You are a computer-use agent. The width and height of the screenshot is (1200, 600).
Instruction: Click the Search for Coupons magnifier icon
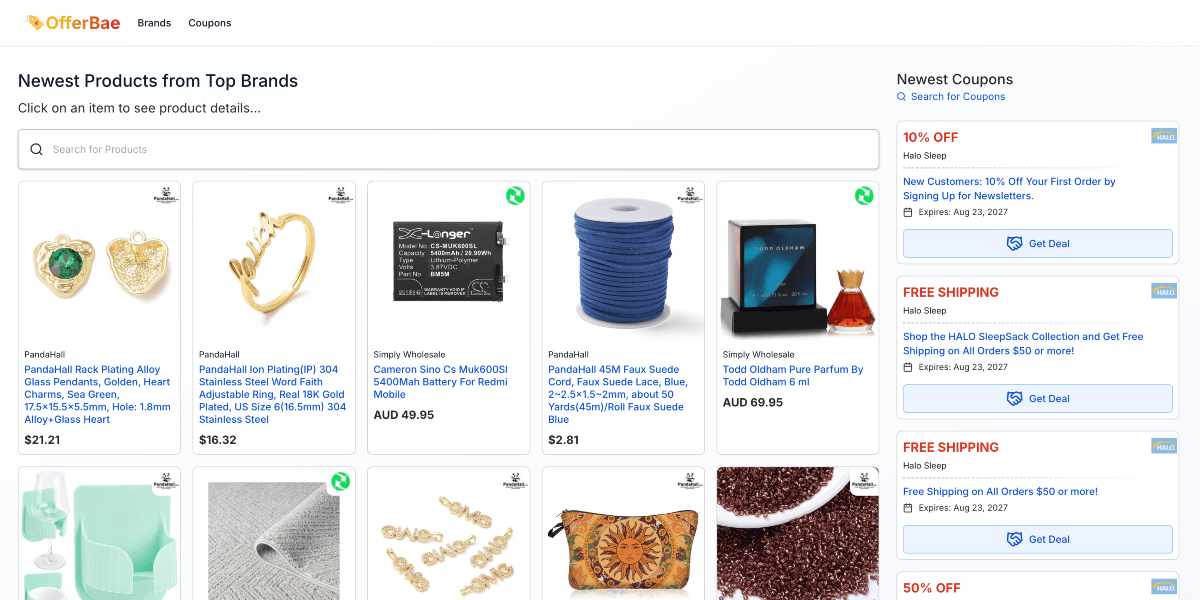click(x=901, y=97)
